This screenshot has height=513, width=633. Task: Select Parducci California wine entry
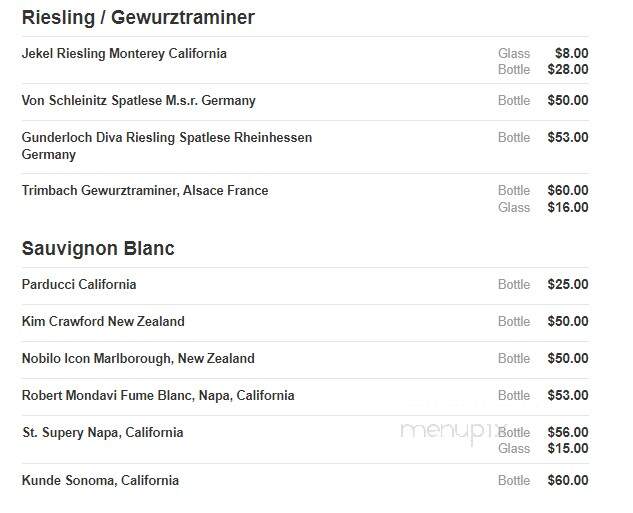pyautogui.click(x=79, y=284)
